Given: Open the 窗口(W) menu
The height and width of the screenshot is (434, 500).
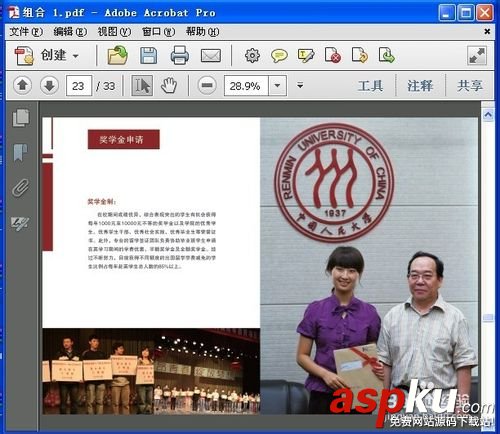Looking at the screenshot, I should pyautogui.click(x=158, y=32).
